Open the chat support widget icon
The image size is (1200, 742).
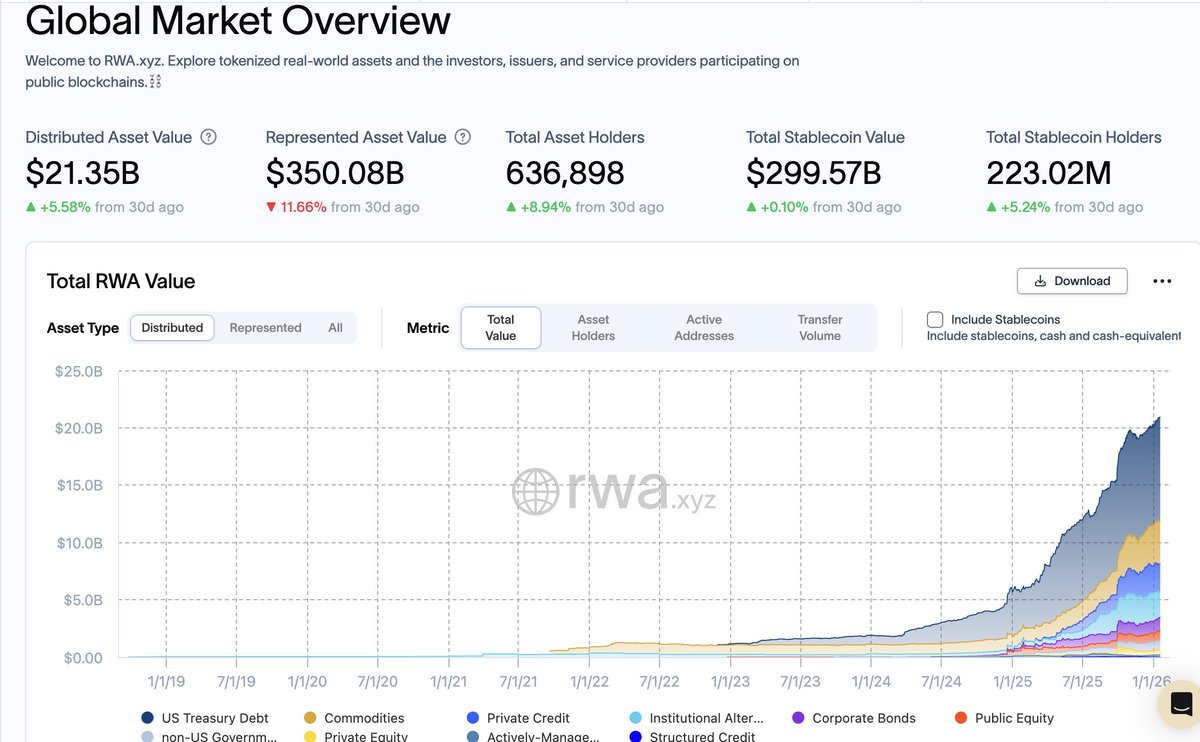point(1180,703)
